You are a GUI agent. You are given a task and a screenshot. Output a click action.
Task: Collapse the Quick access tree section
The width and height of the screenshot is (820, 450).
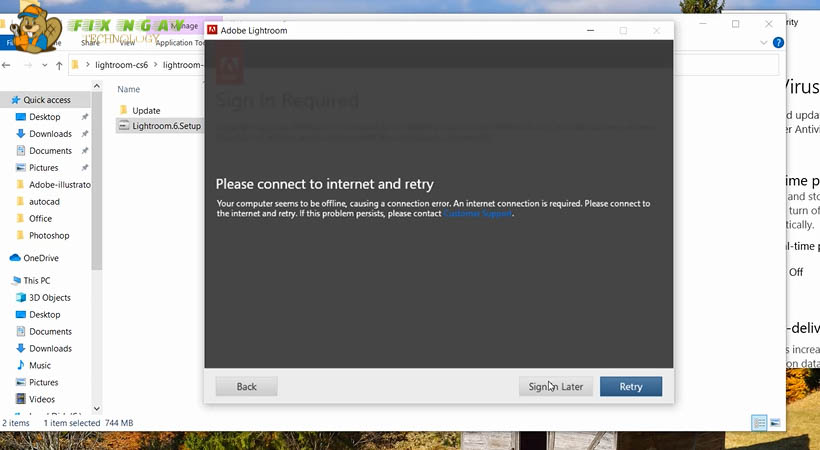[x=4, y=100]
